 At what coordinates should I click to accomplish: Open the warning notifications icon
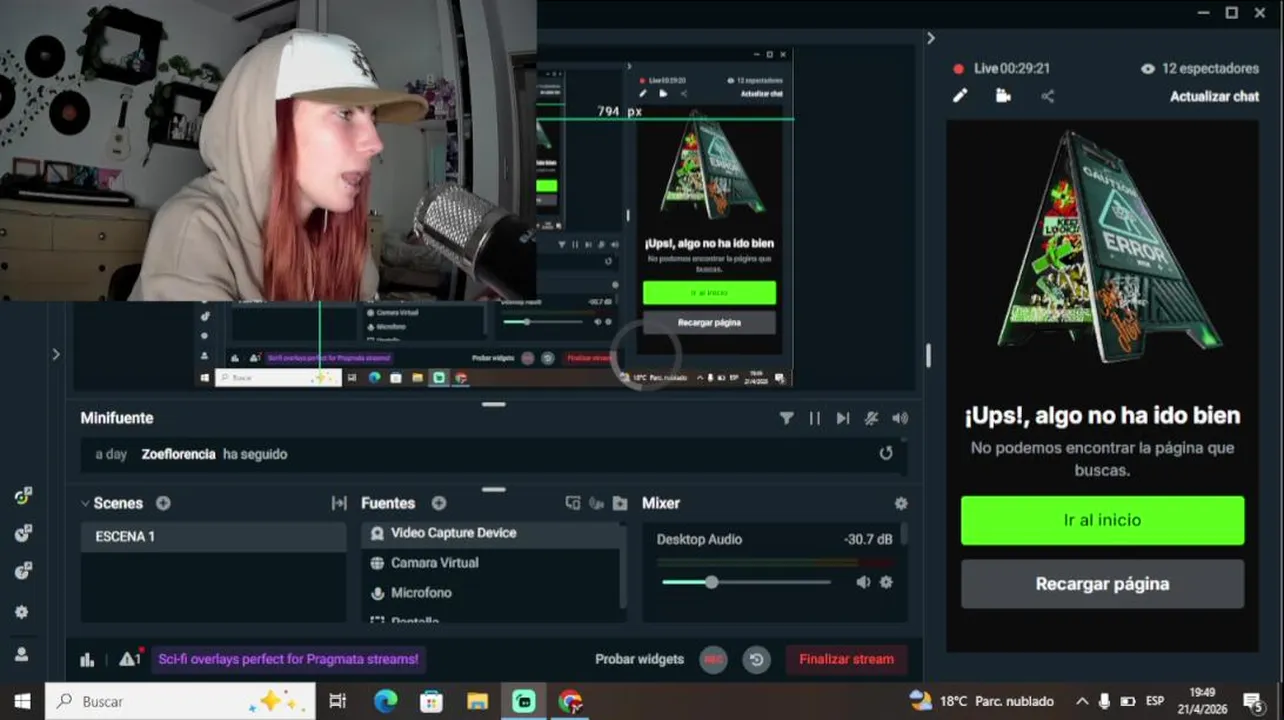pyautogui.click(x=130, y=659)
